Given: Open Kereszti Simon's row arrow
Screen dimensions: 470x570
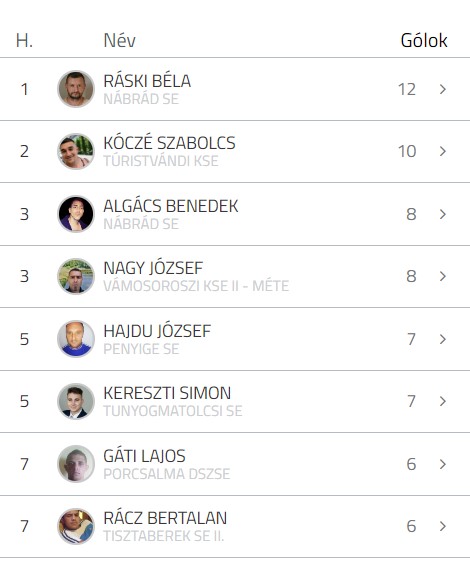Looking at the screenshot, I should [442, 401].
